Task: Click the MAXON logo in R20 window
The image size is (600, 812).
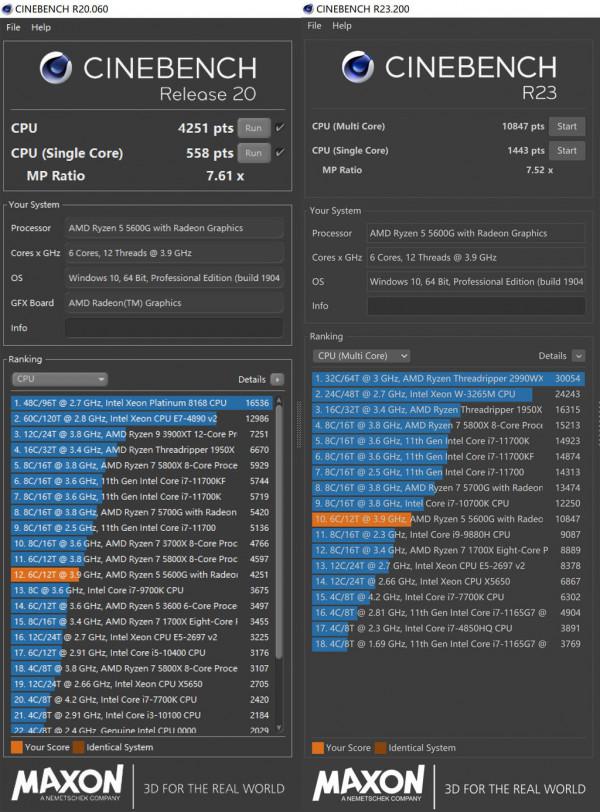Action: pos(67,784)
